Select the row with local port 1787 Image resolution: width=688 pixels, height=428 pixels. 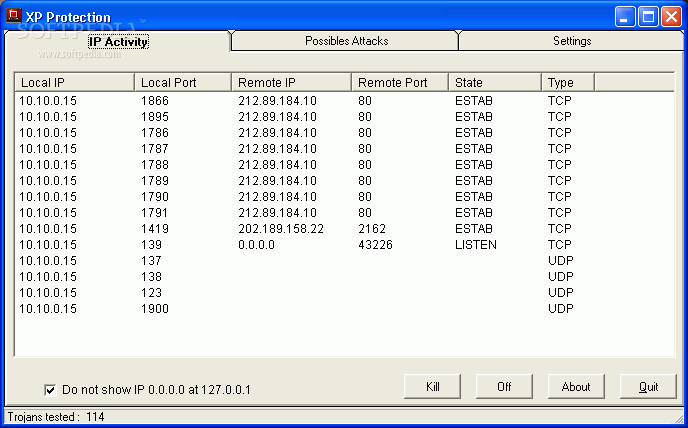344,149
